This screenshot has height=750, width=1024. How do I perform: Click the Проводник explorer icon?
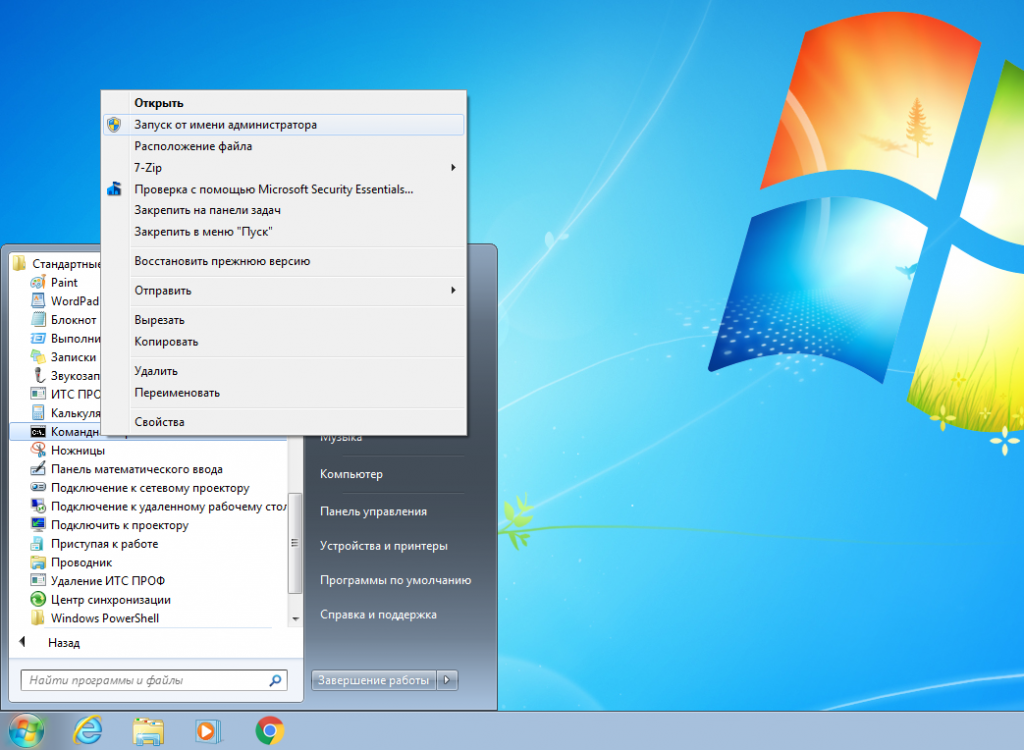(x=38, y=562)
